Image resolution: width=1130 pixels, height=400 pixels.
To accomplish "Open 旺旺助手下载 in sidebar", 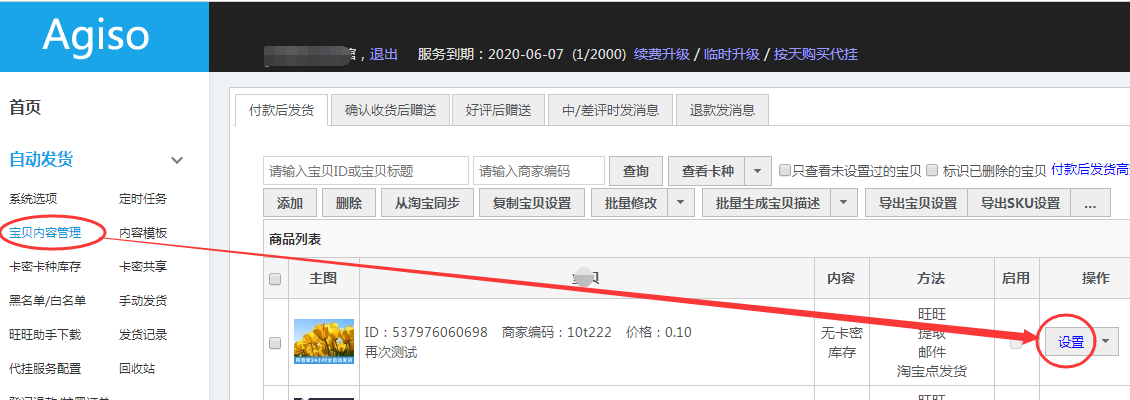I will (x=45, y=334).
